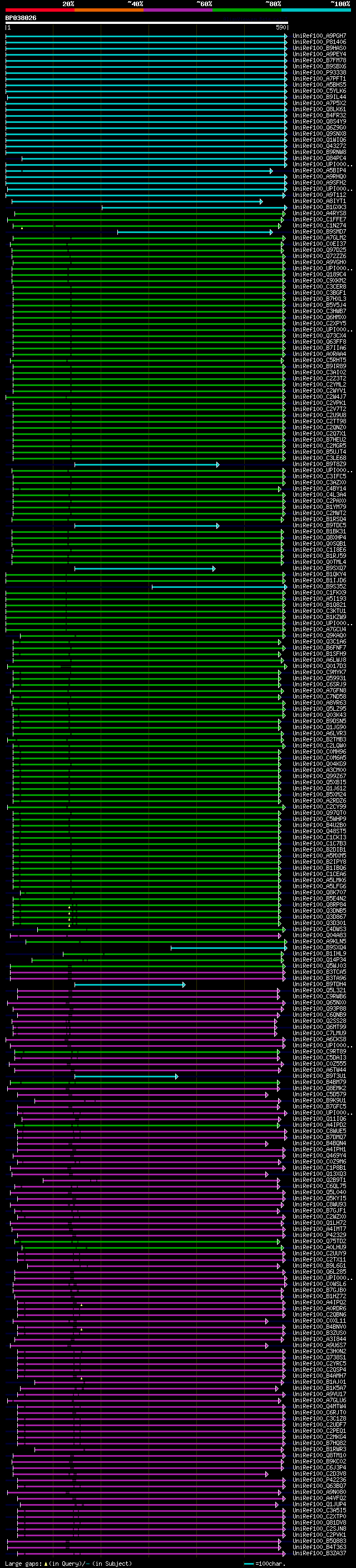Select hit UniRef100_B3TCA5
The width and height of the screenshot is (356, 1568).
319,972
